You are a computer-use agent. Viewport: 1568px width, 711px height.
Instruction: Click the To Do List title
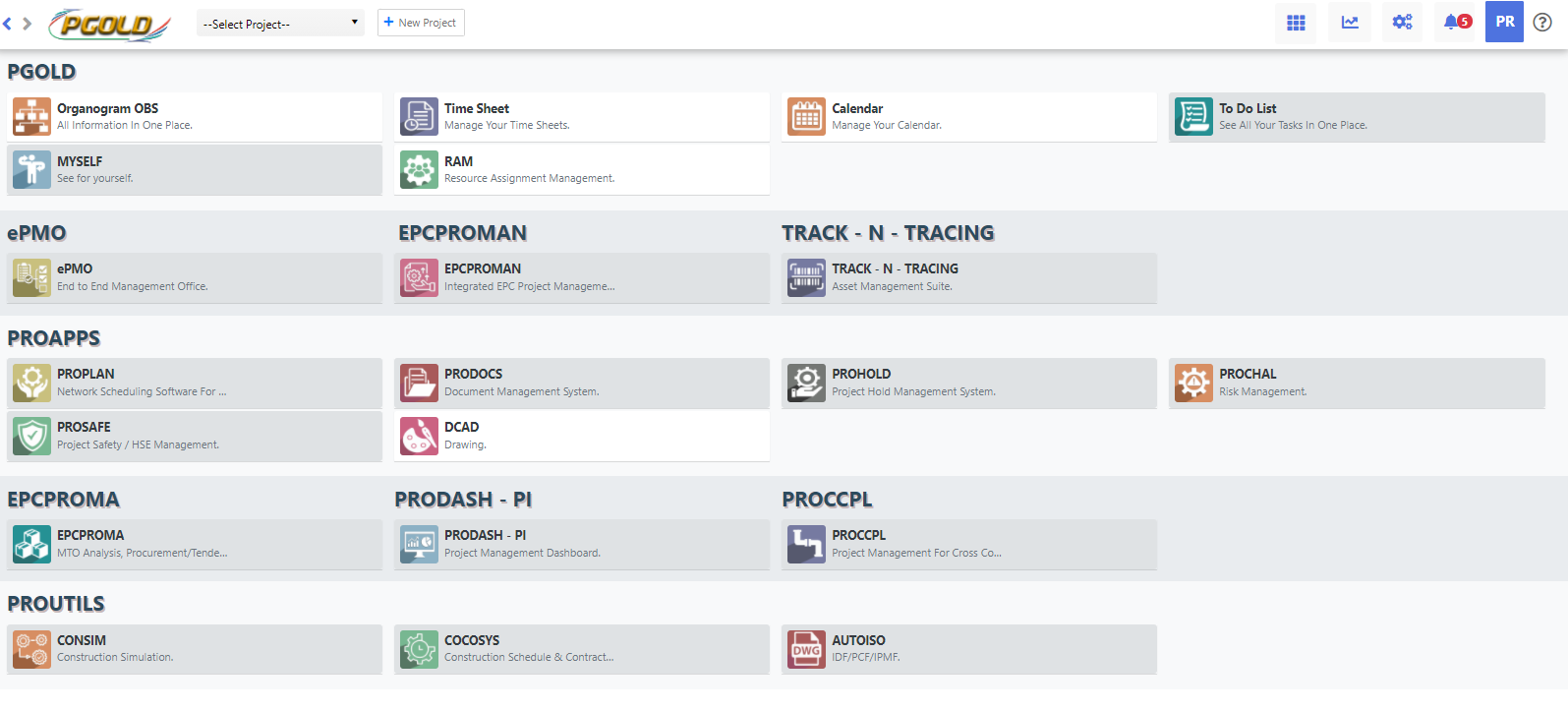tap(1248, 108)
